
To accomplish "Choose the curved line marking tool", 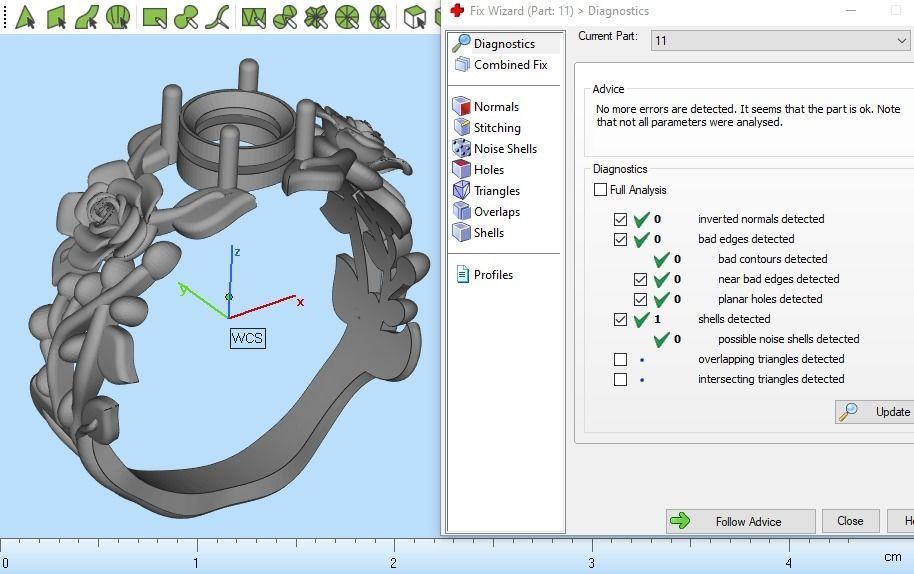I will pos(217,17).
